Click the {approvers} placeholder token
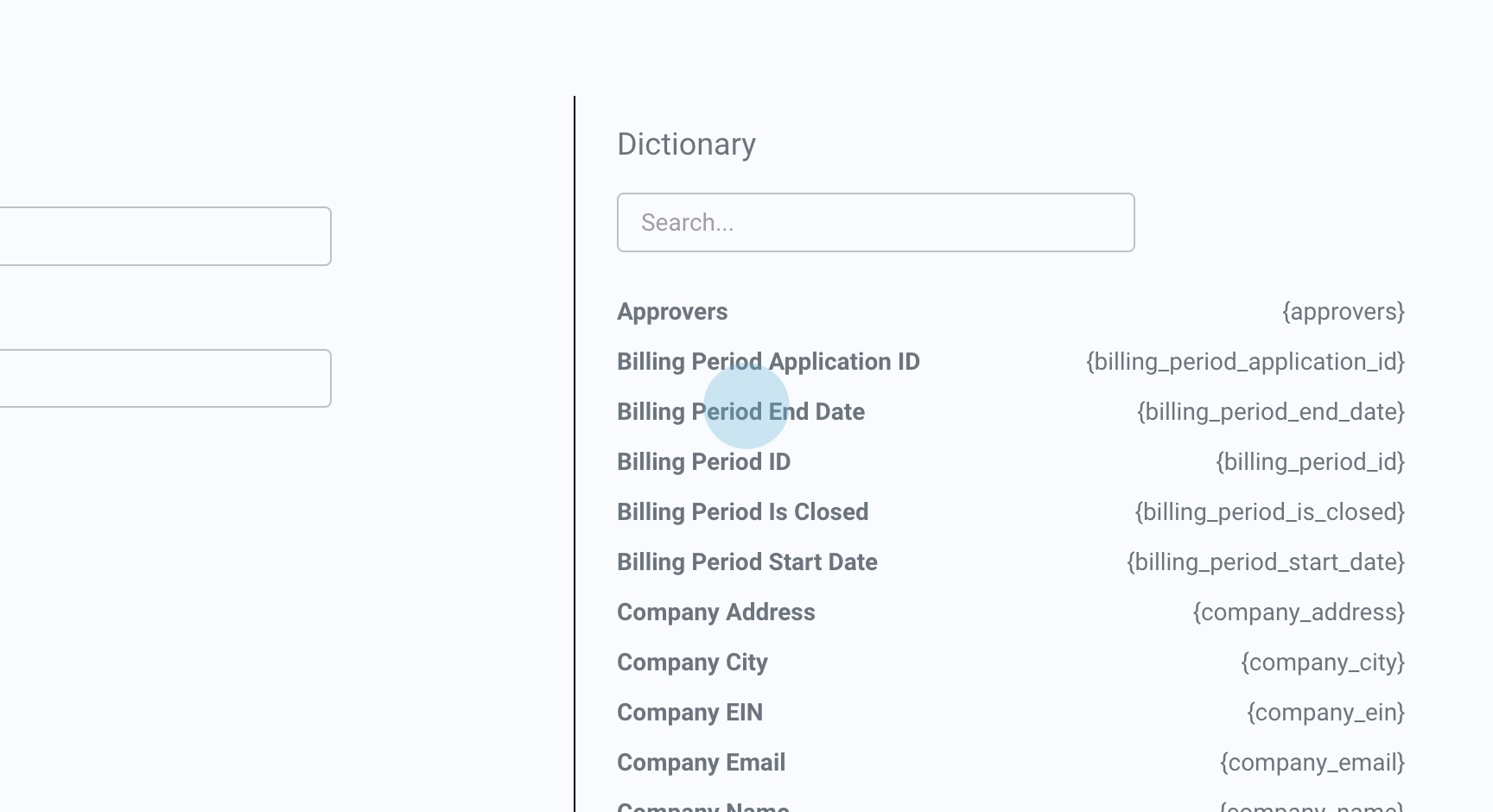This screenshot has height=812, width=1493. click(x=1343, y=312)
